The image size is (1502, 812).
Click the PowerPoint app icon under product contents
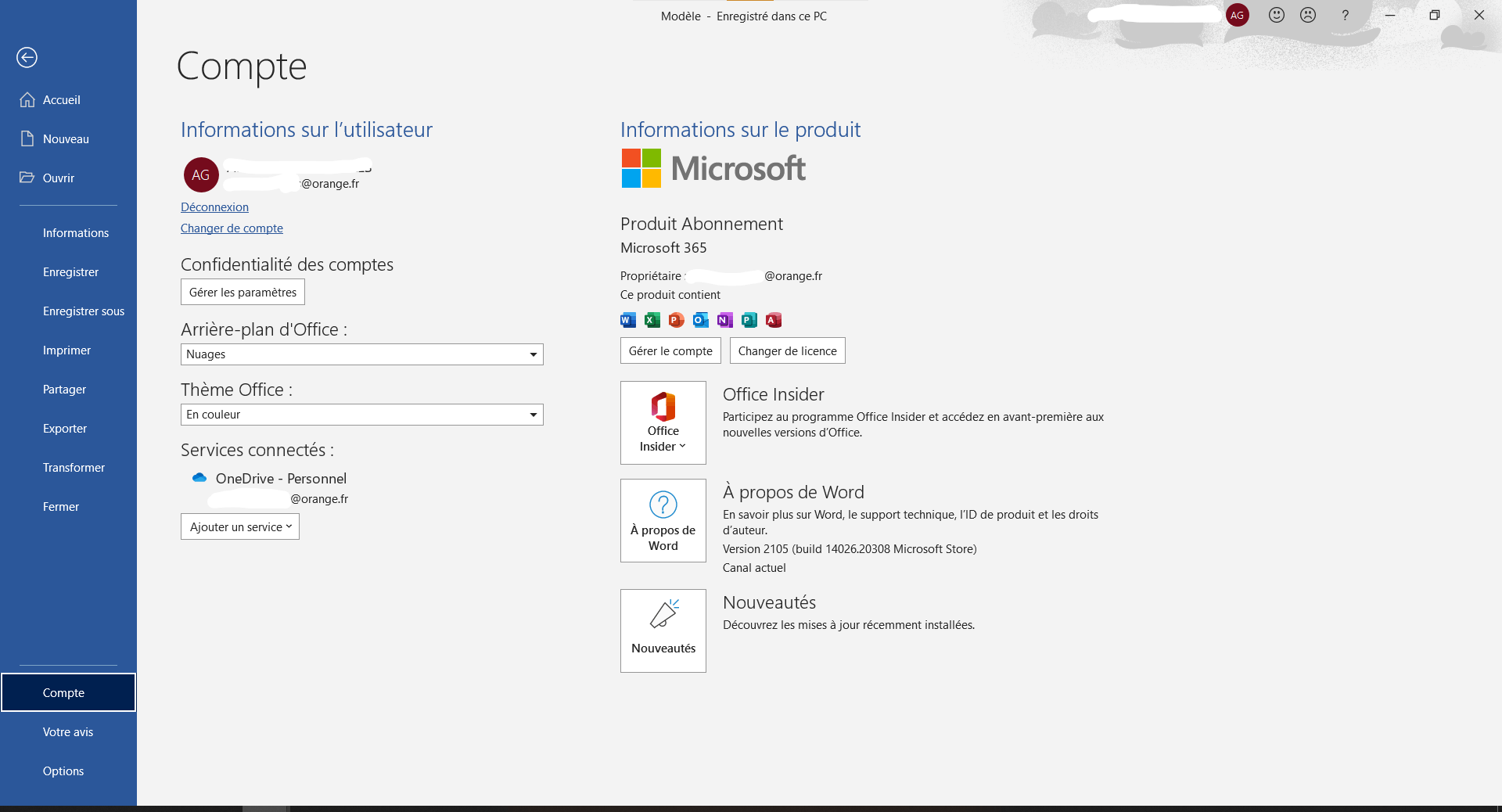(x=677, y=320)
